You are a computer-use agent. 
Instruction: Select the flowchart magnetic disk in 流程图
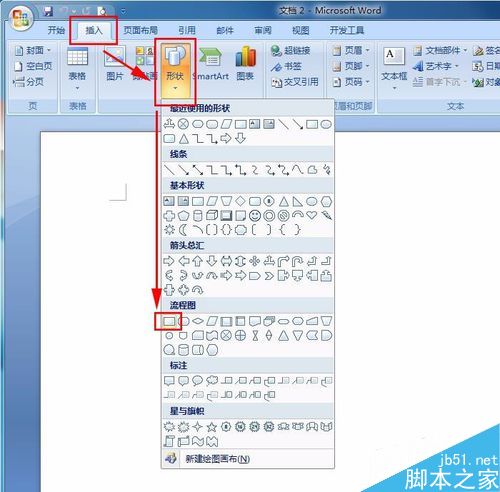tap(183, 350)
